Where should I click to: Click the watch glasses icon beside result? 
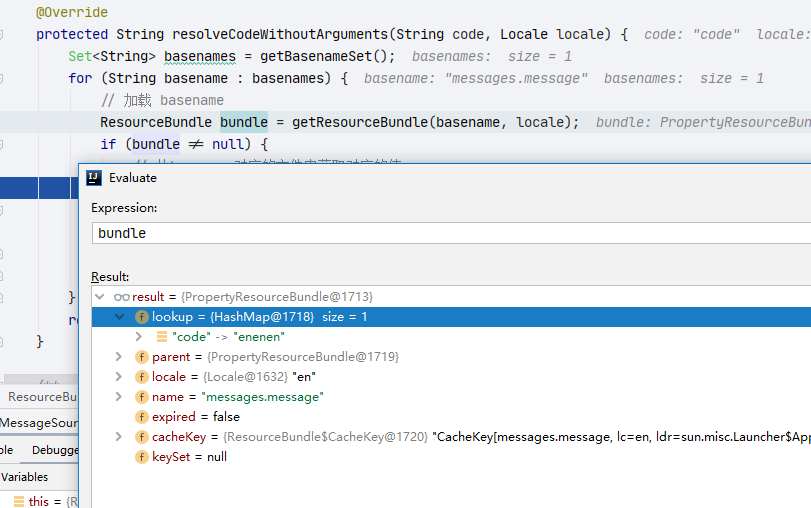point(121,297)
